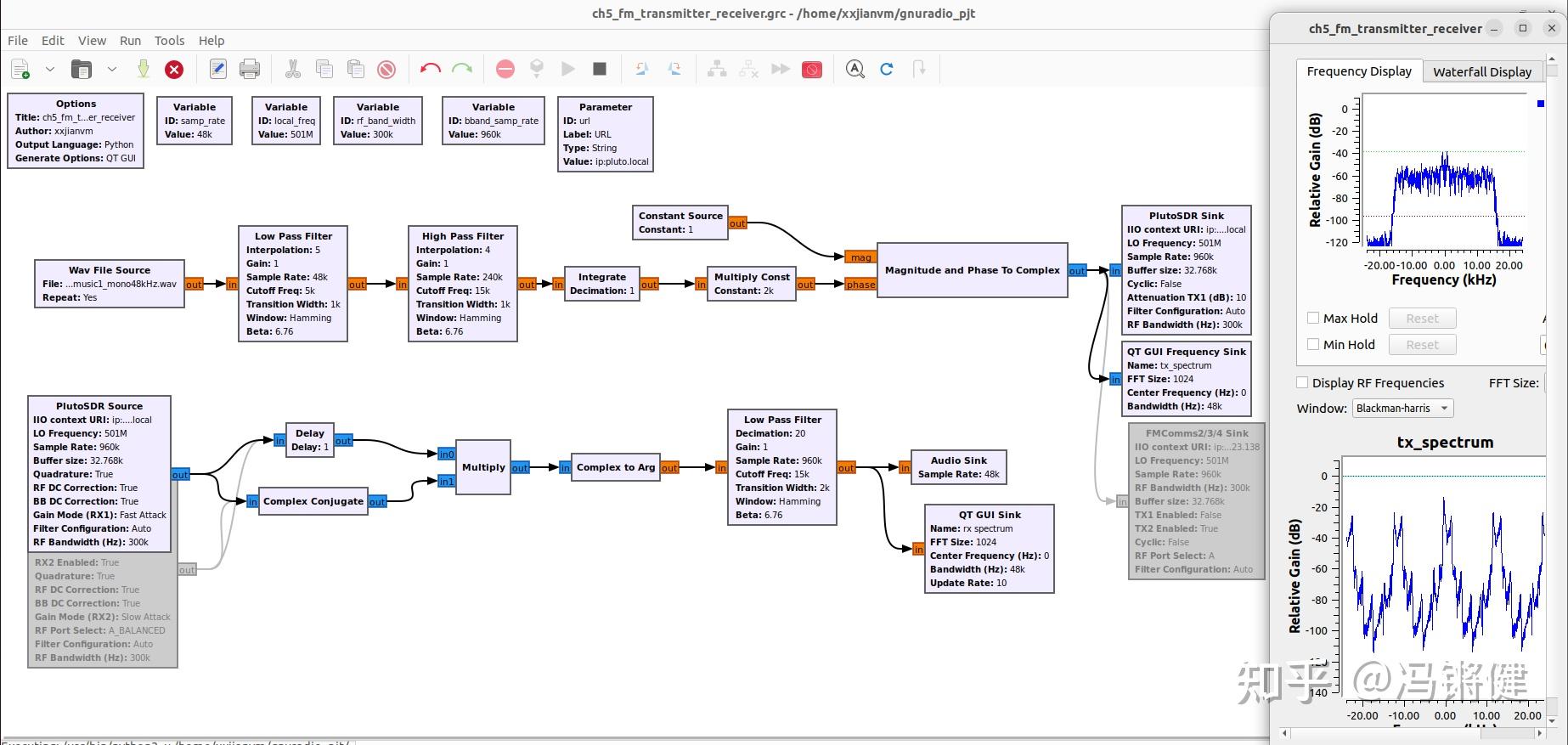1568x745 pixels.
Task: Click the find blocks magnifier icon
Action: 855,70
